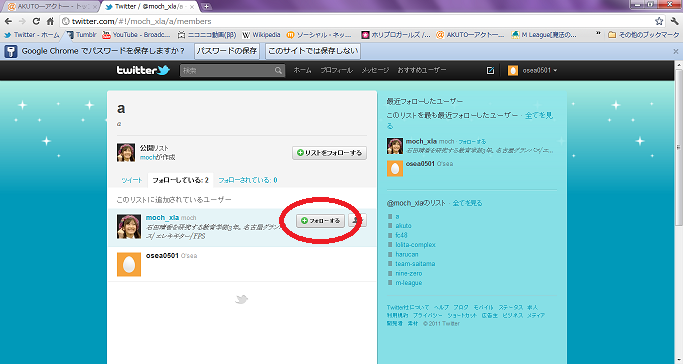Screen dimensions: 683x364
Task: Open メッセージ in the Twitter header
Action: click(x=375, y=70)
